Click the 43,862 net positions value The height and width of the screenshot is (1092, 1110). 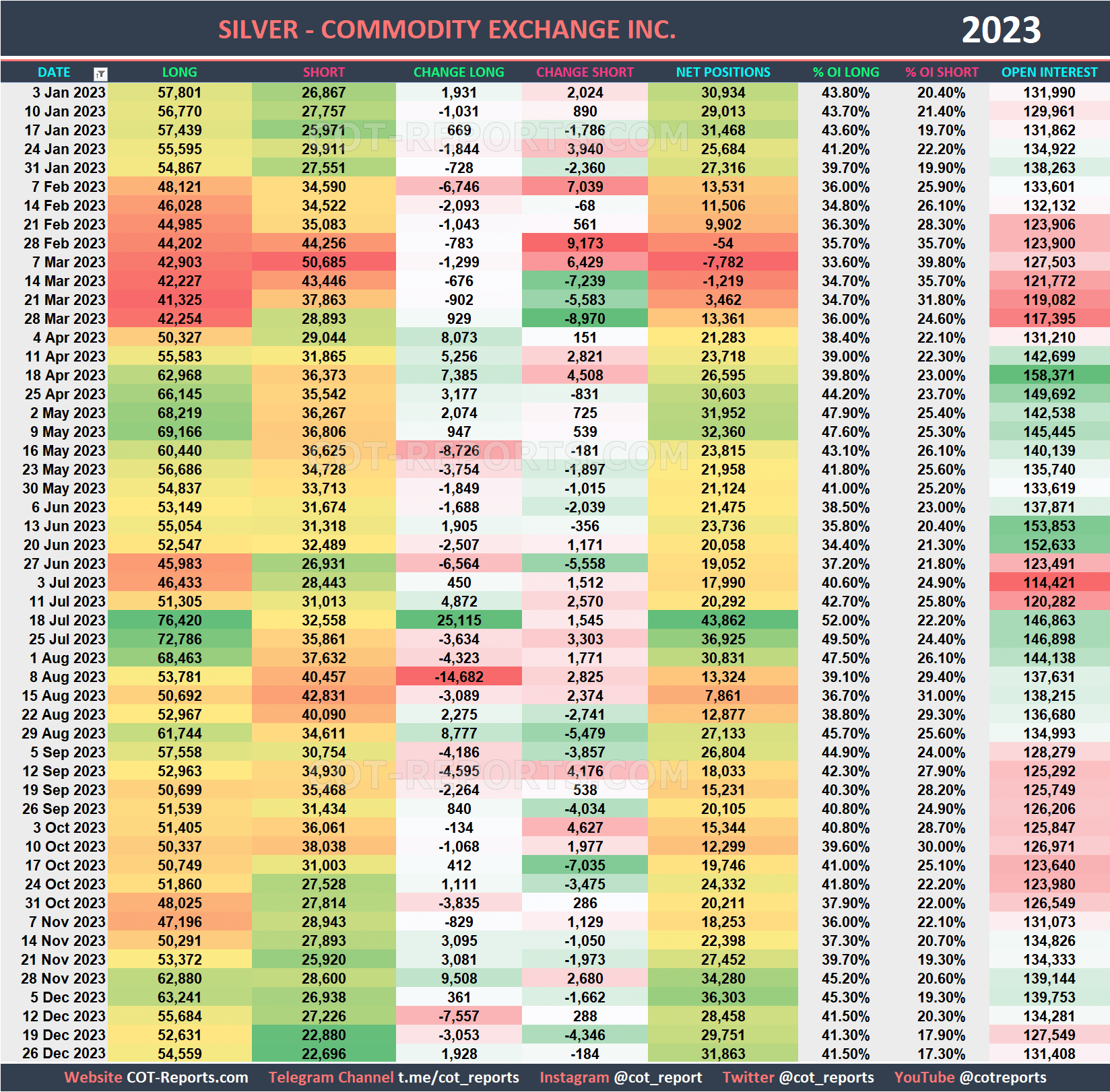click(x=722, y=621)
